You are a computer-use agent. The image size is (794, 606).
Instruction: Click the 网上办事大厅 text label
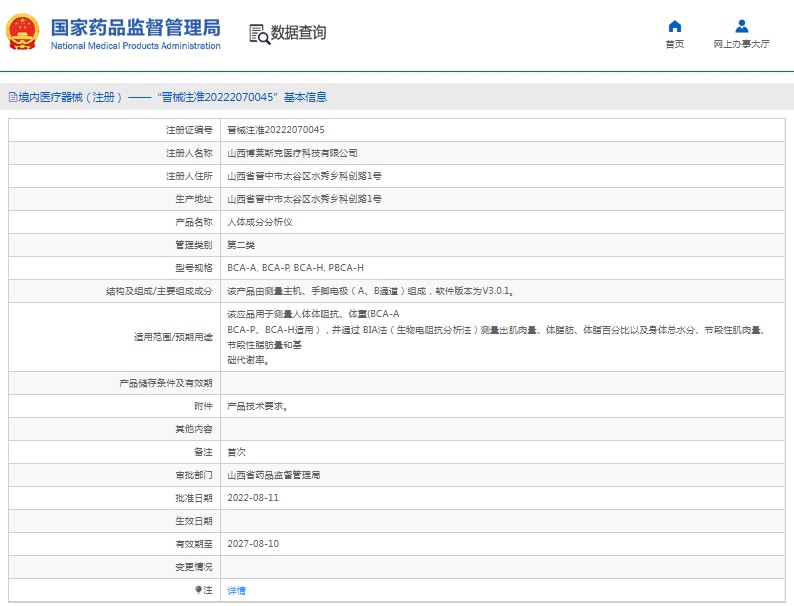(x=741, y=44)
